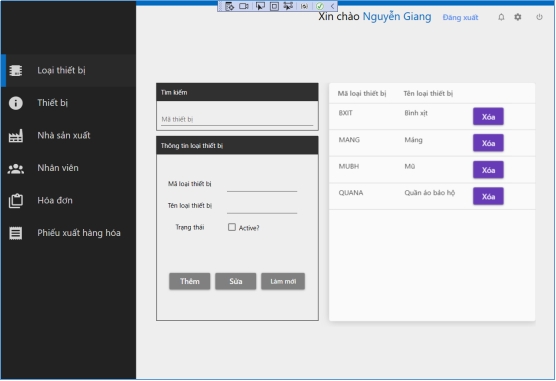This screenshot has height=381, width=556.
Task: Click the Loại thiết bị chip icon
Action: pyautogui.click(x=16, y=70)
